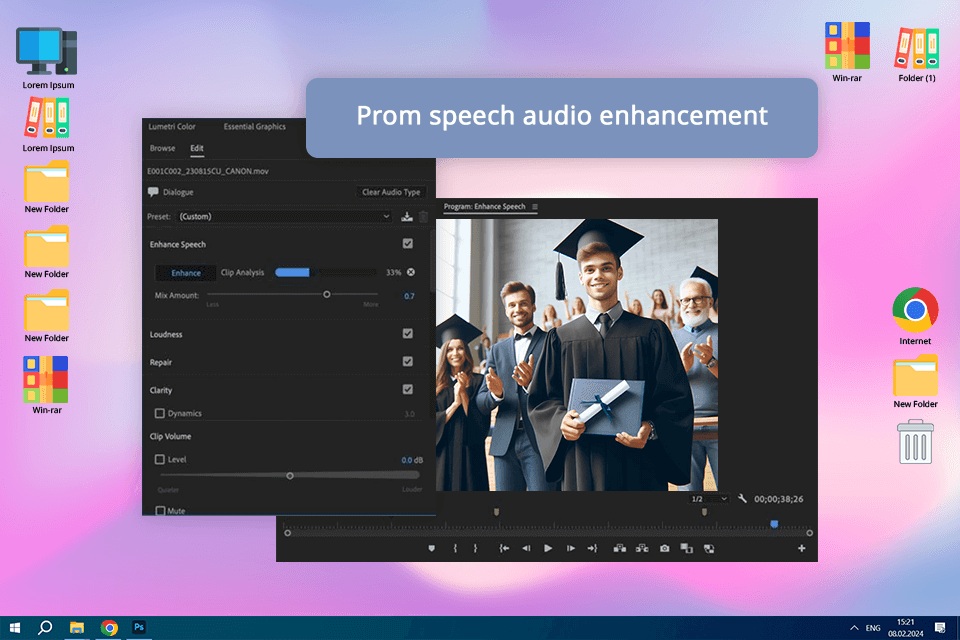The height and width of the screenshot is (640, 960).
Task: Click the Mark In bracket icon
Action: coord(455,549)
